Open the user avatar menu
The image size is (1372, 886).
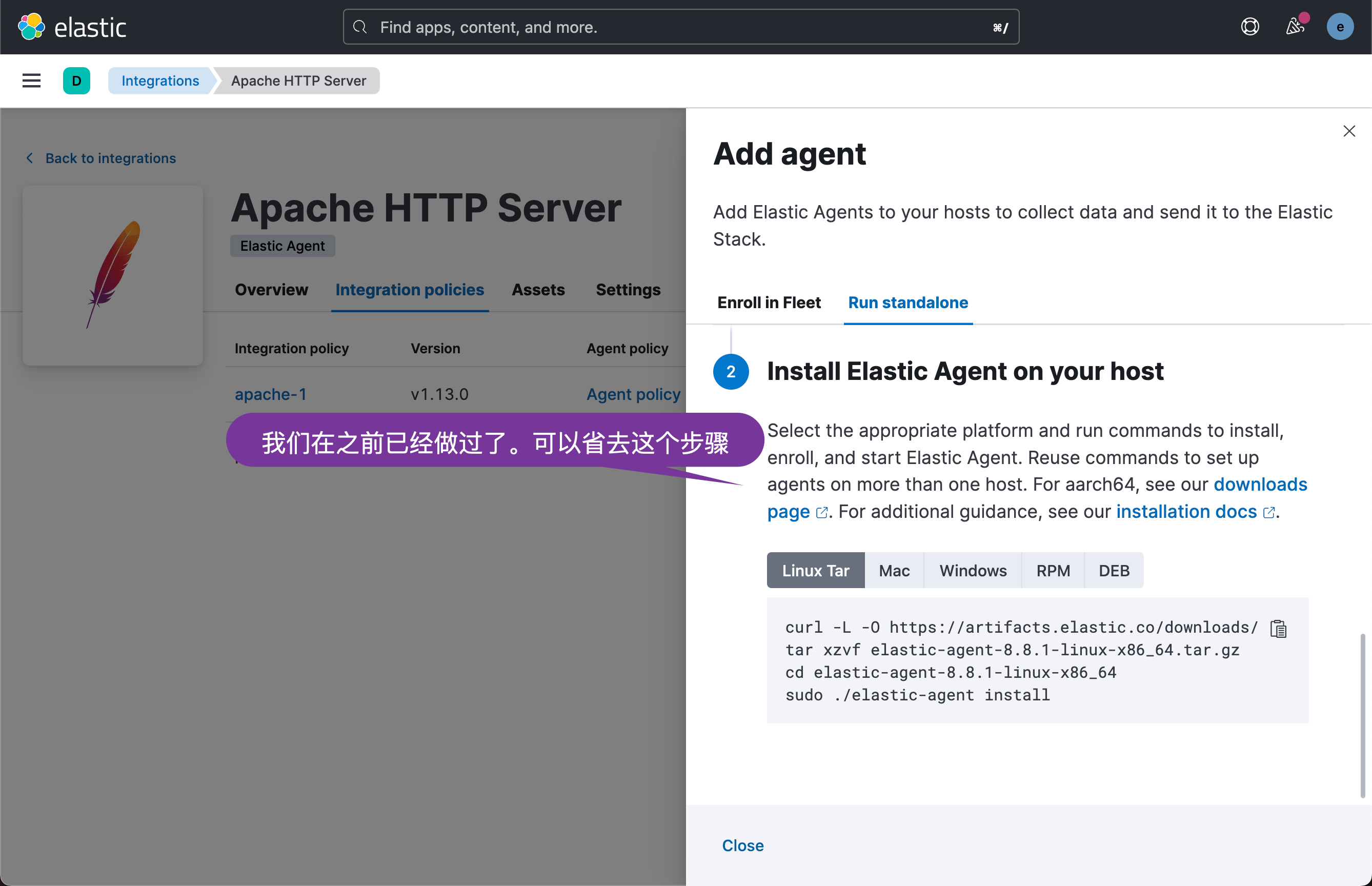[x=1339, y=27]
